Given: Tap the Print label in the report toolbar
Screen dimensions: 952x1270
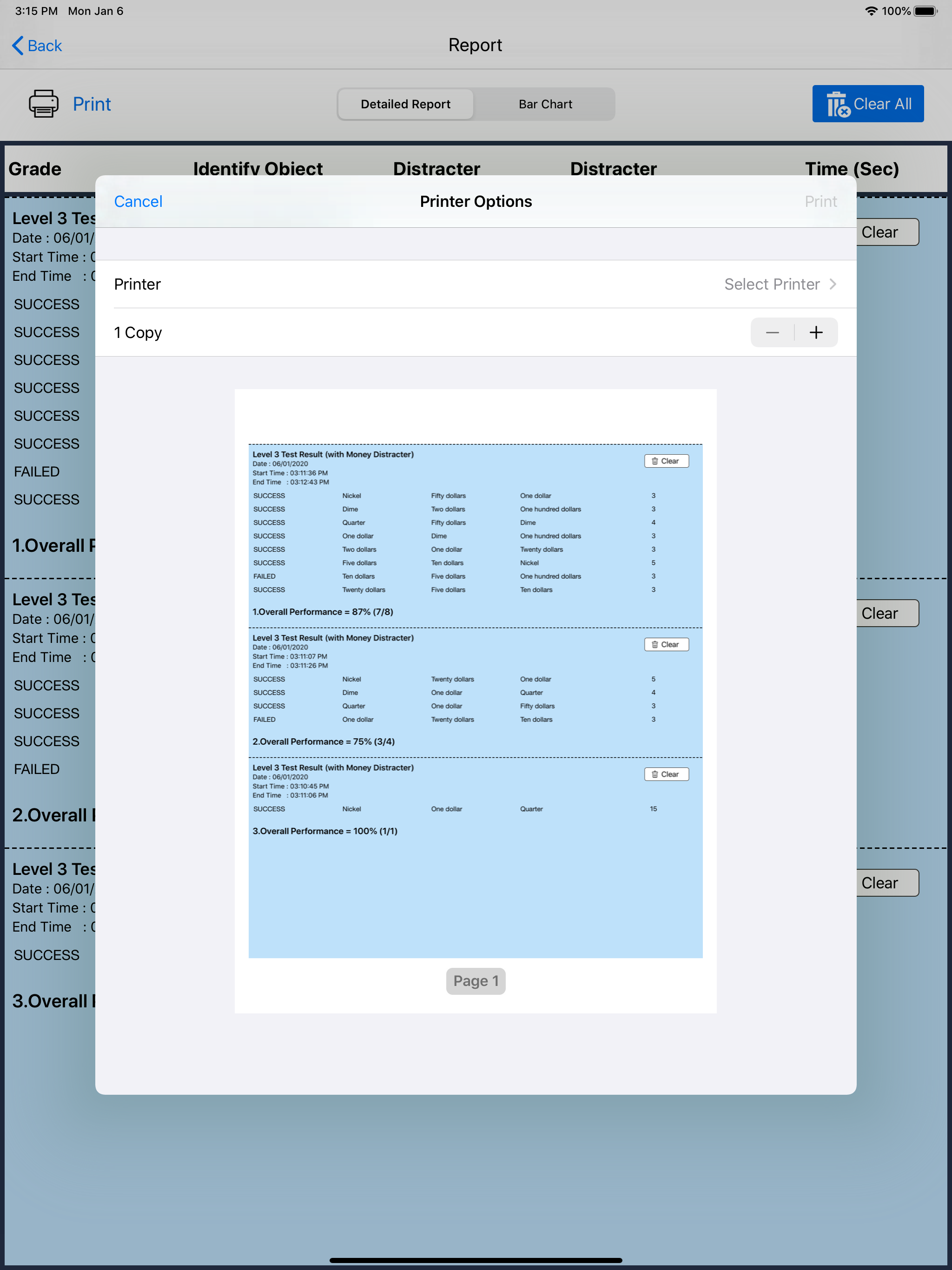Looking at the screenshot, I should pyautogui.click(x=92, y=104).
